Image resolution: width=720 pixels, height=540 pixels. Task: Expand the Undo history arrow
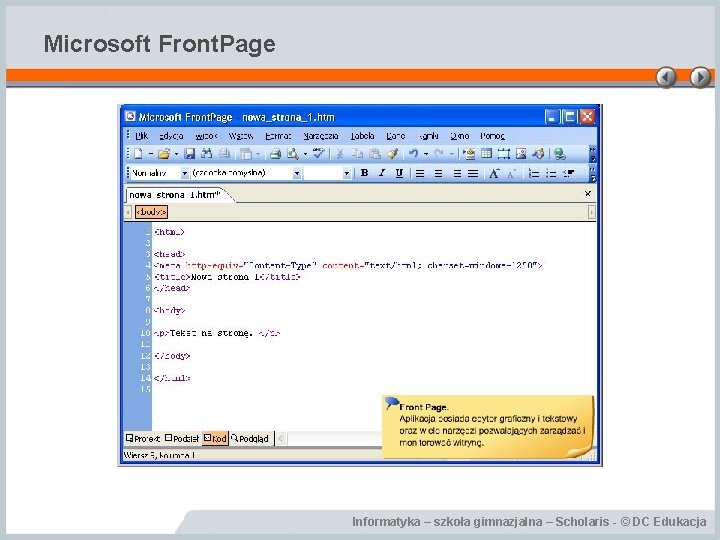(x=426, y=154)
